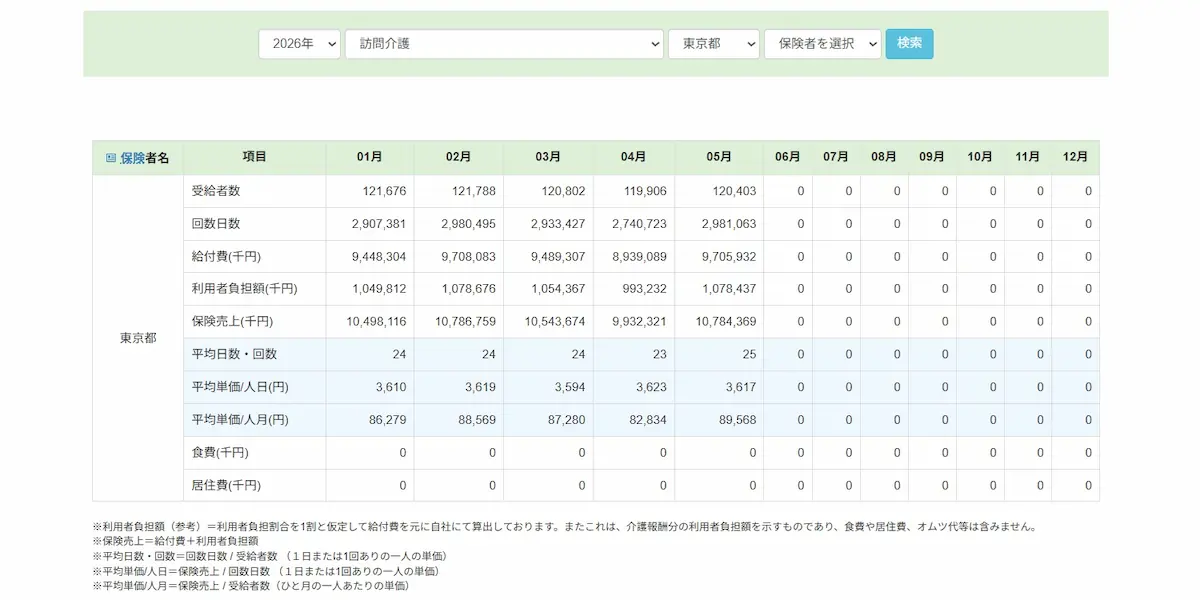Click the value 10,498,116 in 保険売上

pos(376,322)
